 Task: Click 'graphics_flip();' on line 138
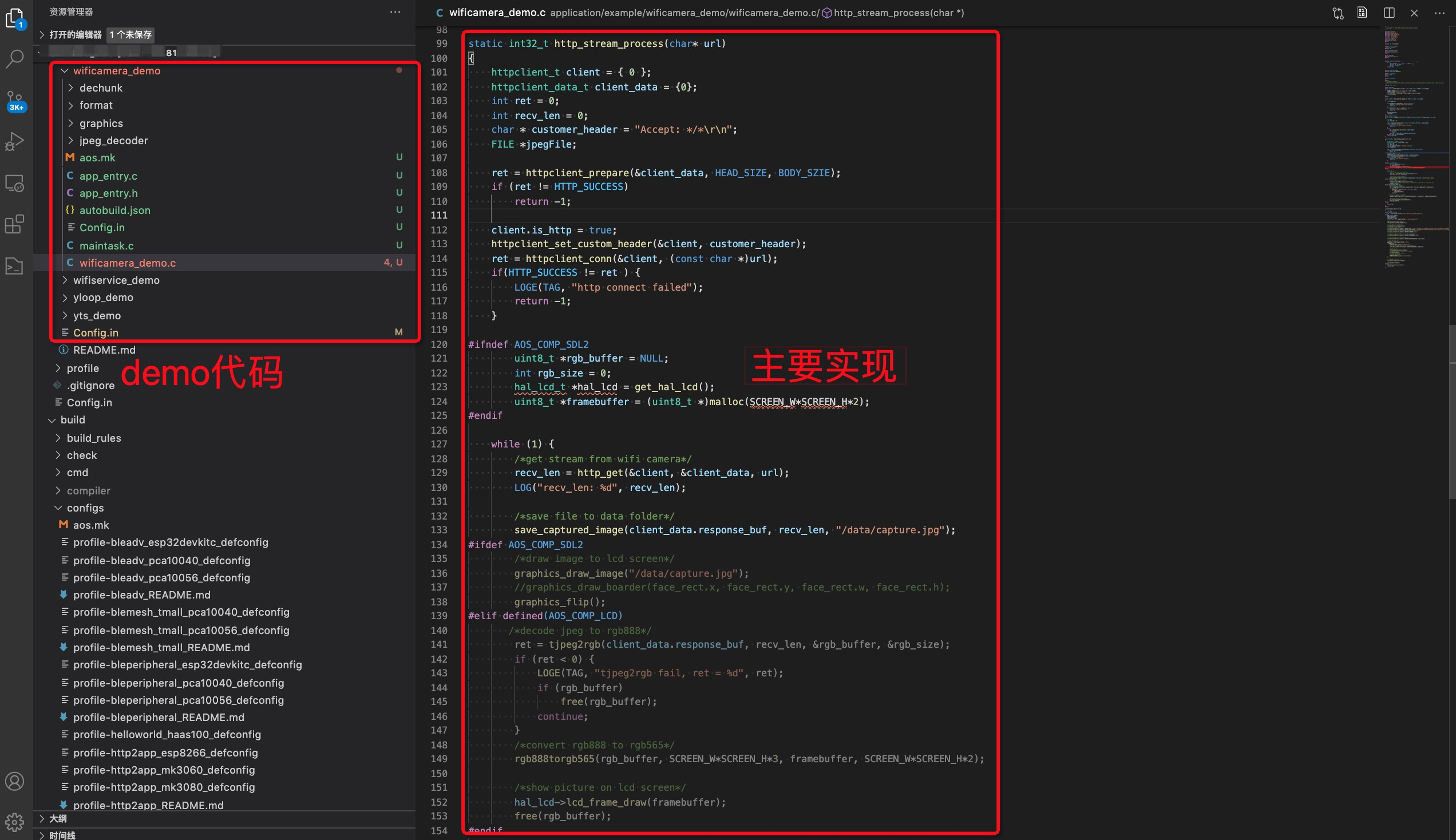560,601
